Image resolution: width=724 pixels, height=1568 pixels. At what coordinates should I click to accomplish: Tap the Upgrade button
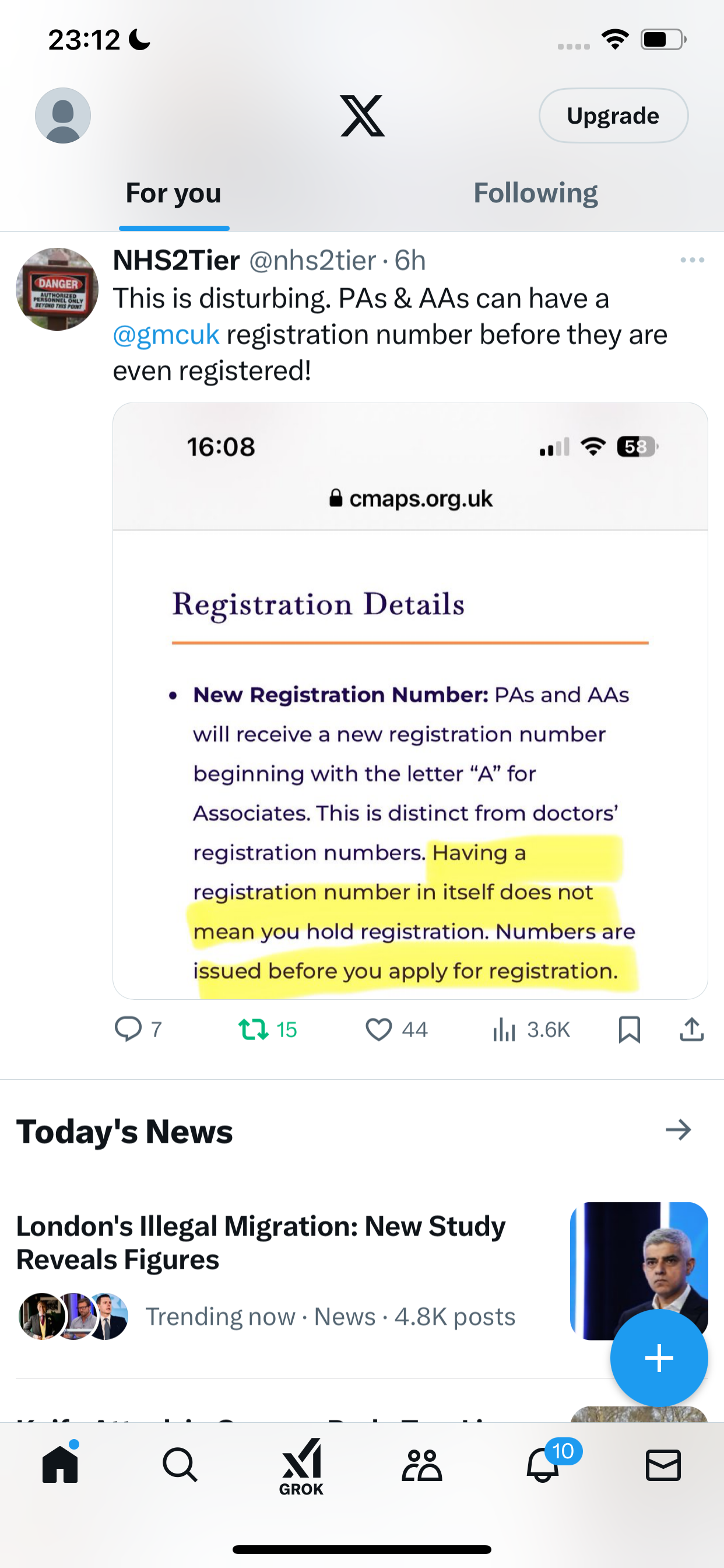tap(613, 116)
